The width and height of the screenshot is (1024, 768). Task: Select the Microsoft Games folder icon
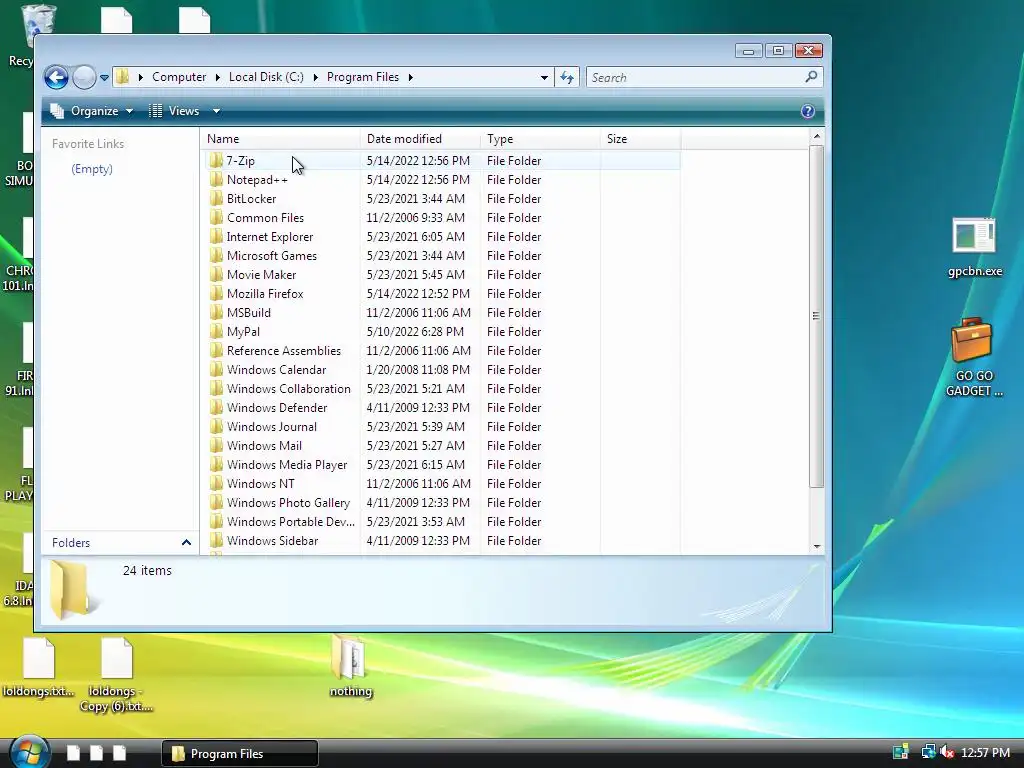coord(216,255)
